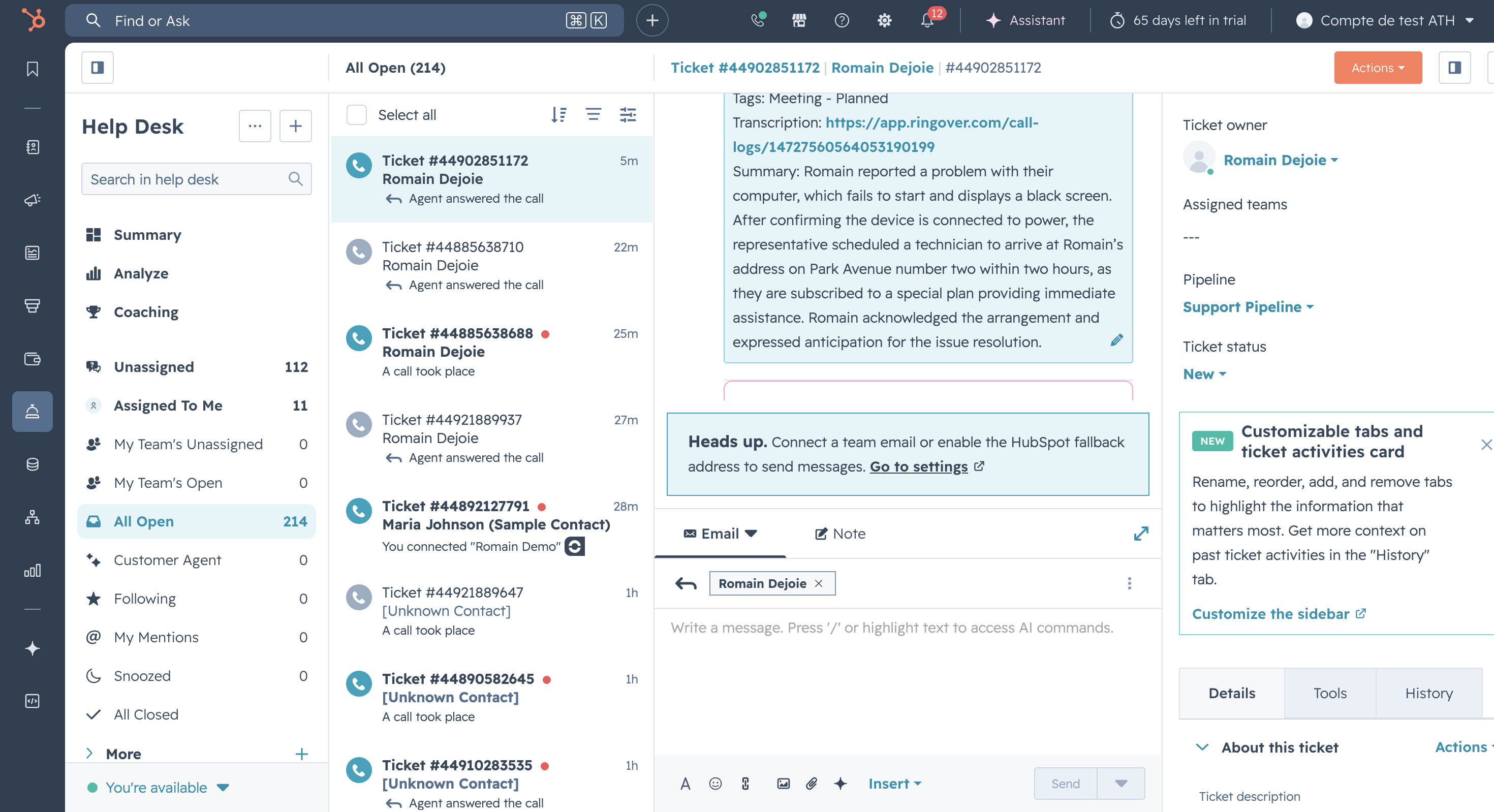Click the attach file paperclip icon
Viewport: 1494px width, 812px height.
(812, 784)
